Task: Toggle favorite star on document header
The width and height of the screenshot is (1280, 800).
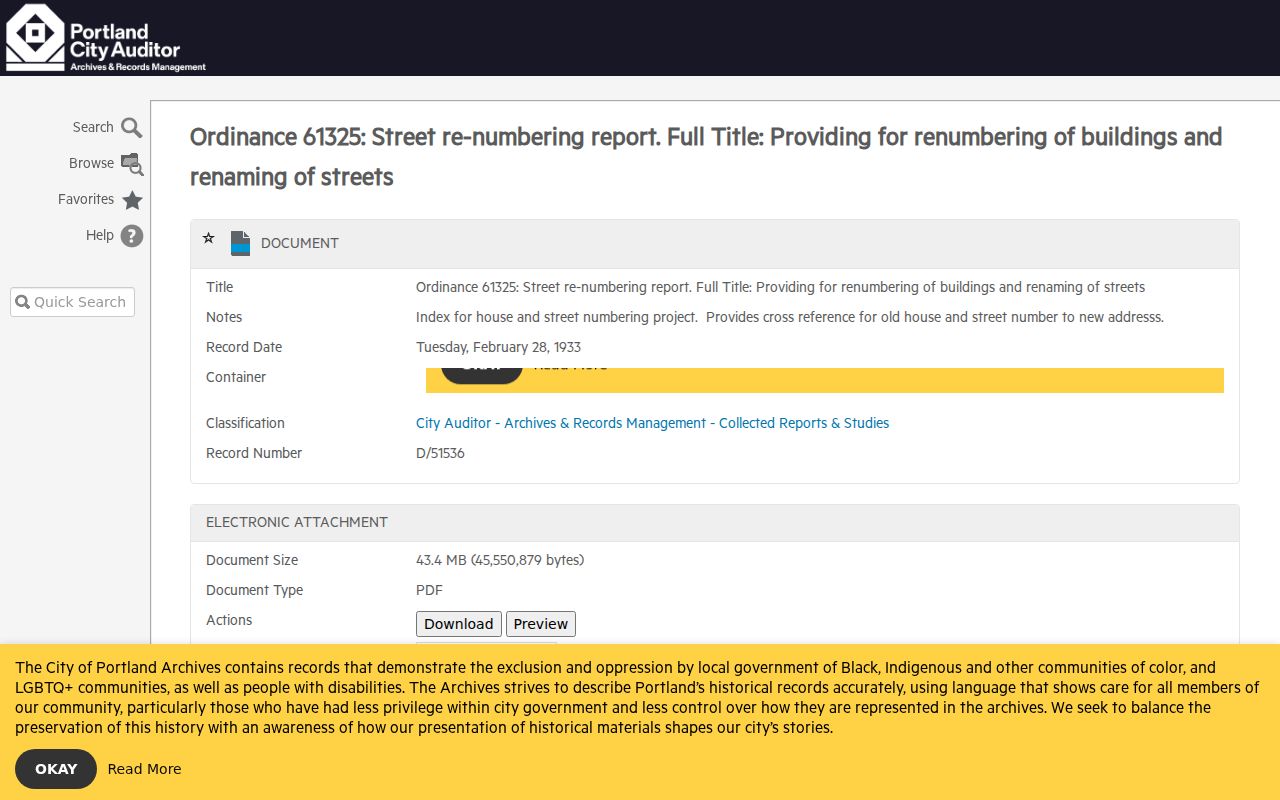Action: [x=208, y=238]
